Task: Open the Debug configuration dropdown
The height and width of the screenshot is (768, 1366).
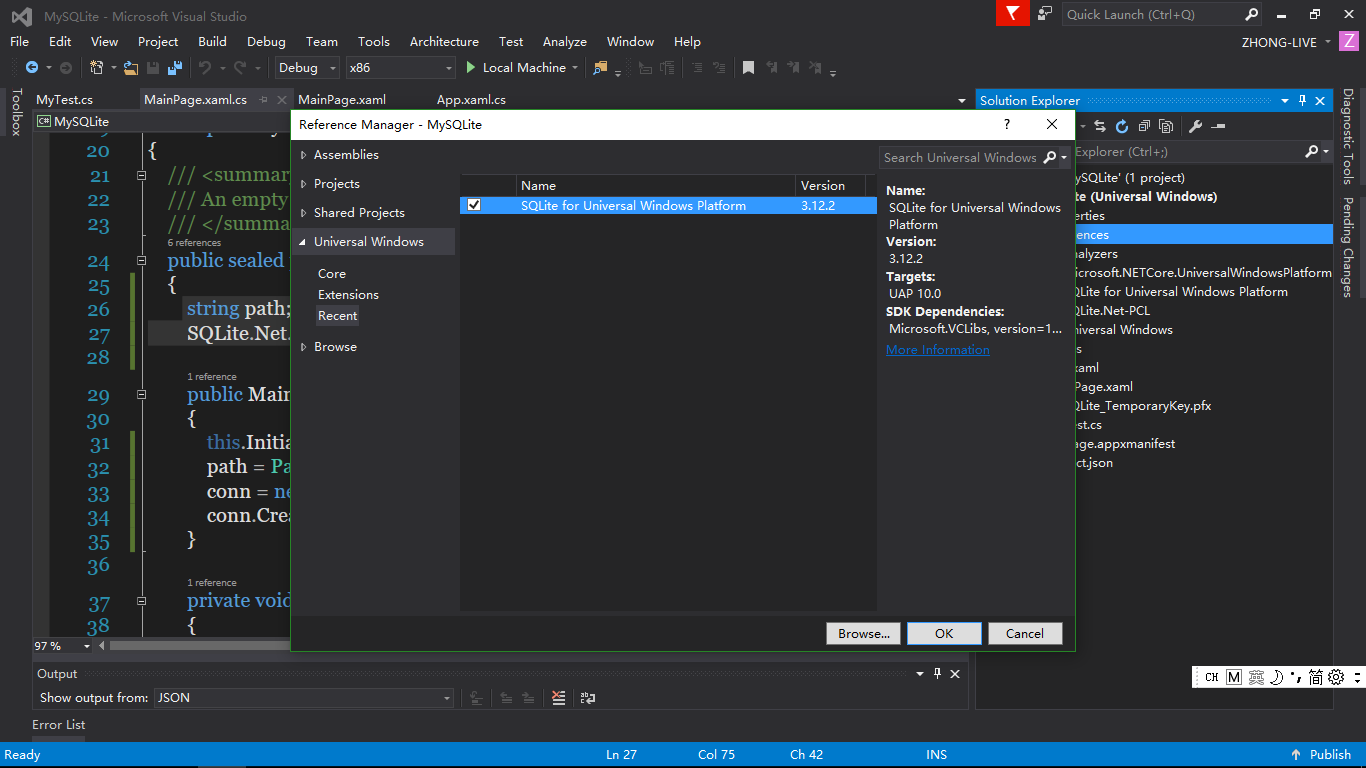Action: pos(307,68)
